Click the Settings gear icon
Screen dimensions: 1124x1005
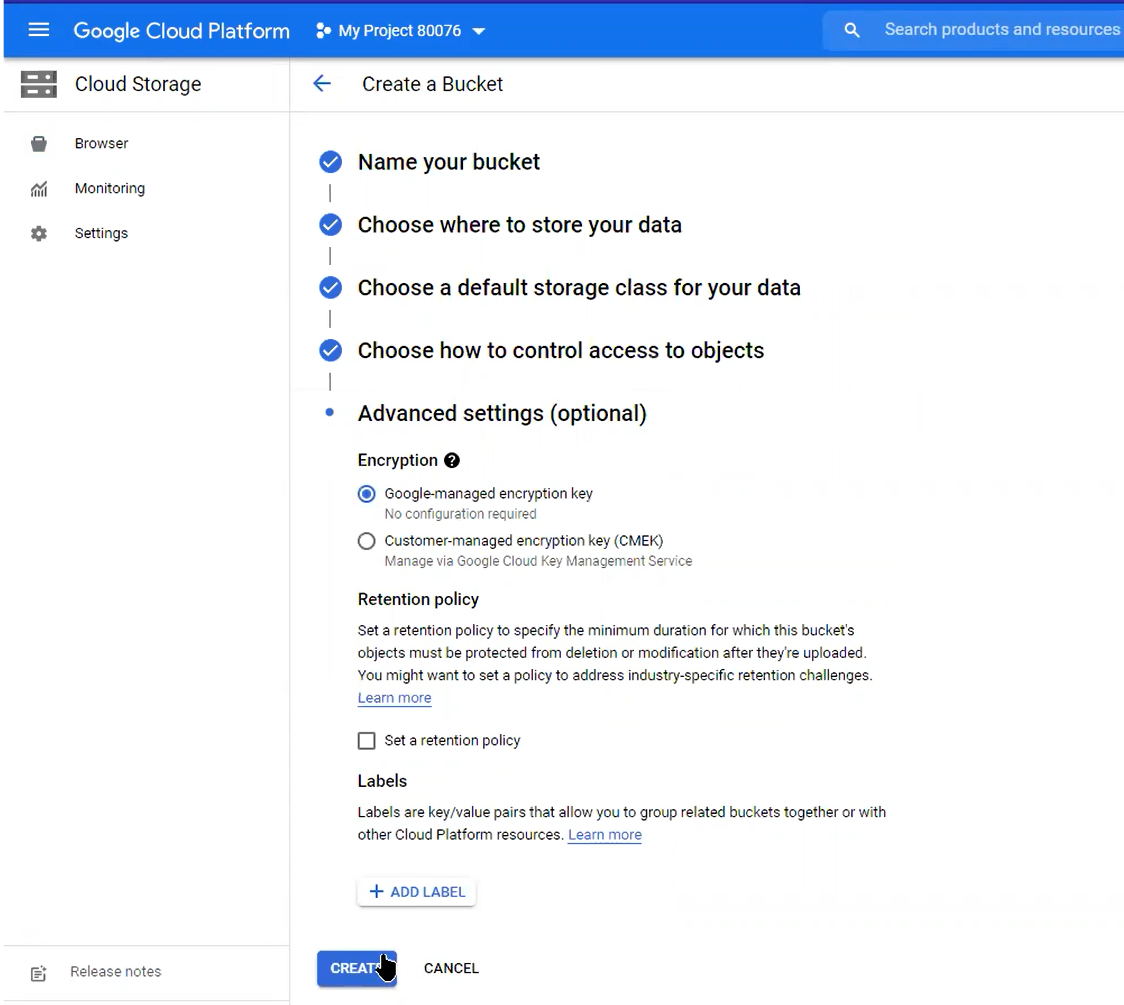(39, 232)
